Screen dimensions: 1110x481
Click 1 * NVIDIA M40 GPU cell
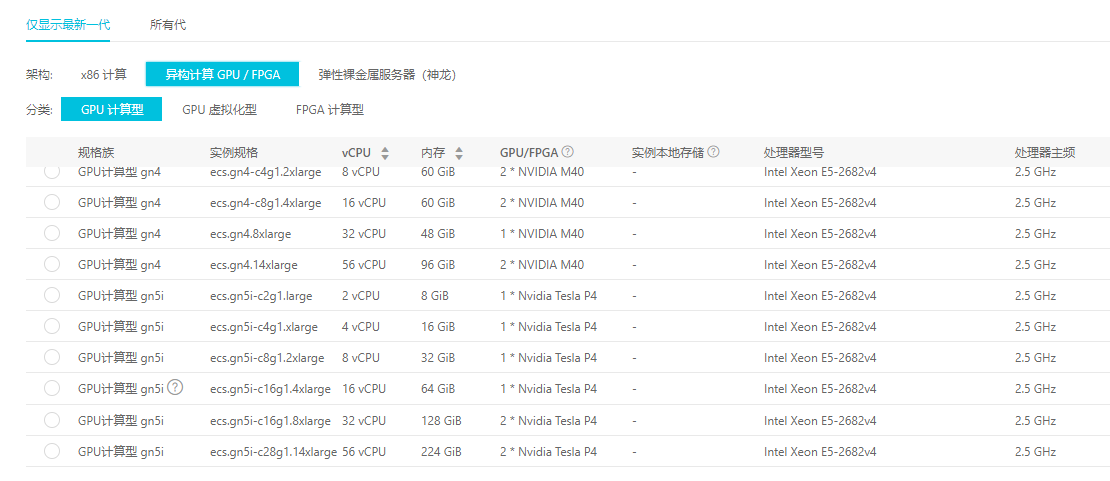pos(542,234)
